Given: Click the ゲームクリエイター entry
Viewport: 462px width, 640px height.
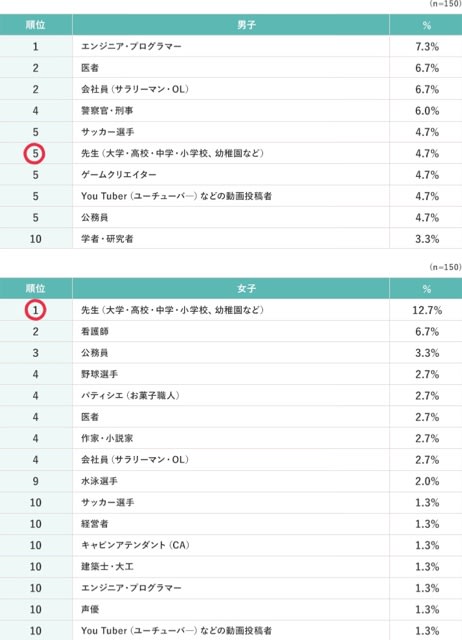Looking at the screenshot, I should (119, 175).
